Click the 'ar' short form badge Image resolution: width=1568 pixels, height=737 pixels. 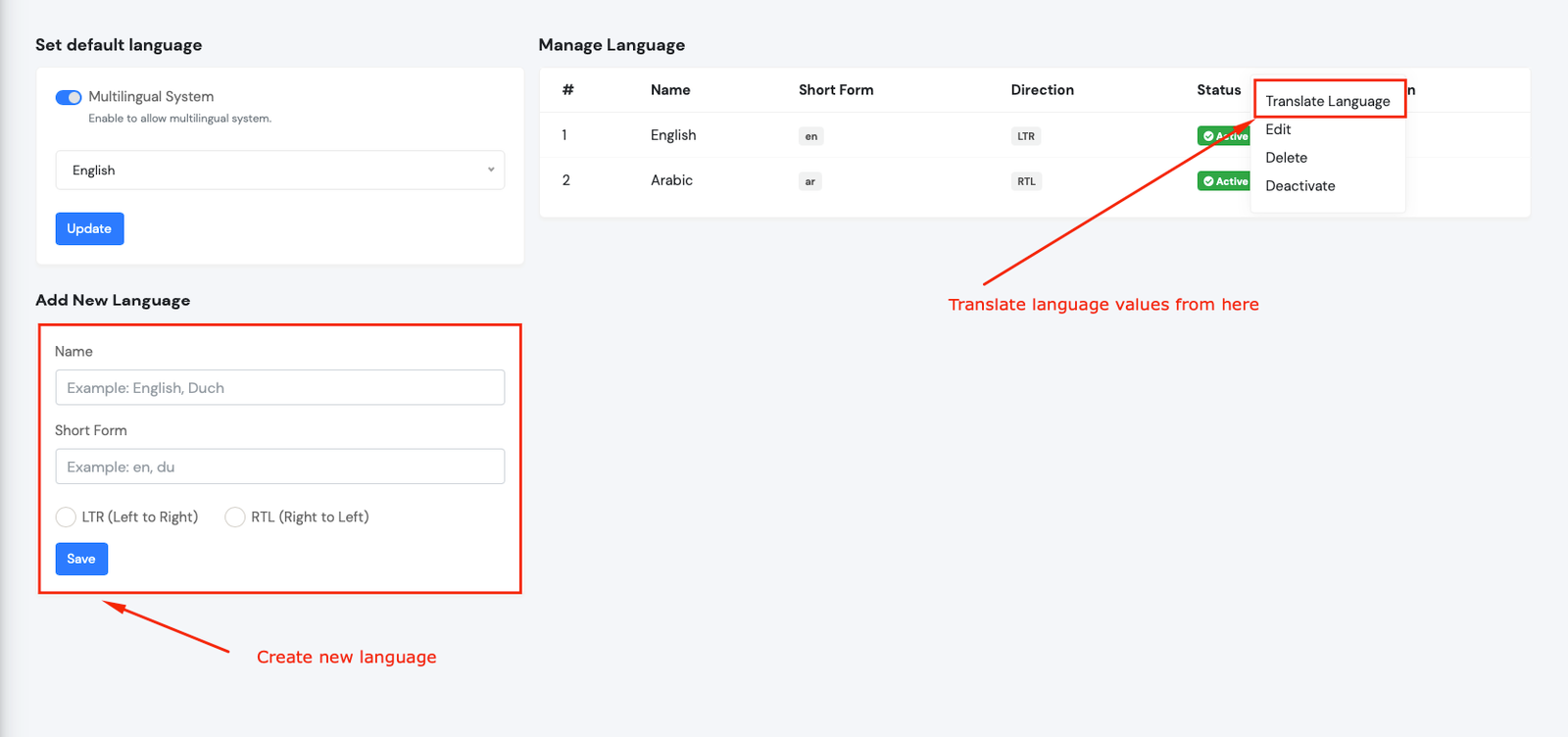(x=809, y=181)
